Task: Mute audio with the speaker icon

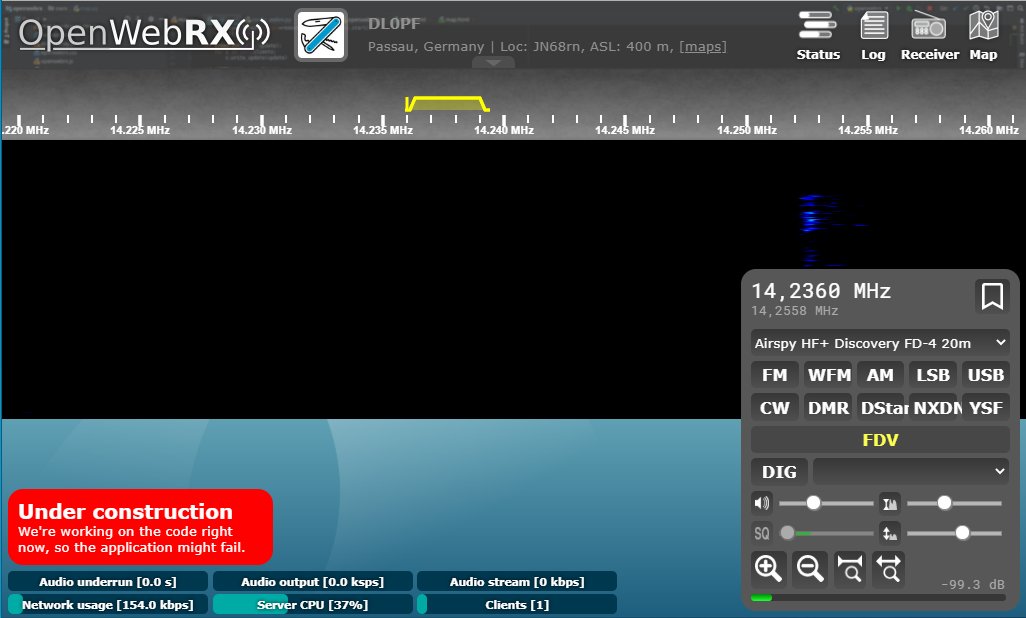Action: tap(762, 503)
